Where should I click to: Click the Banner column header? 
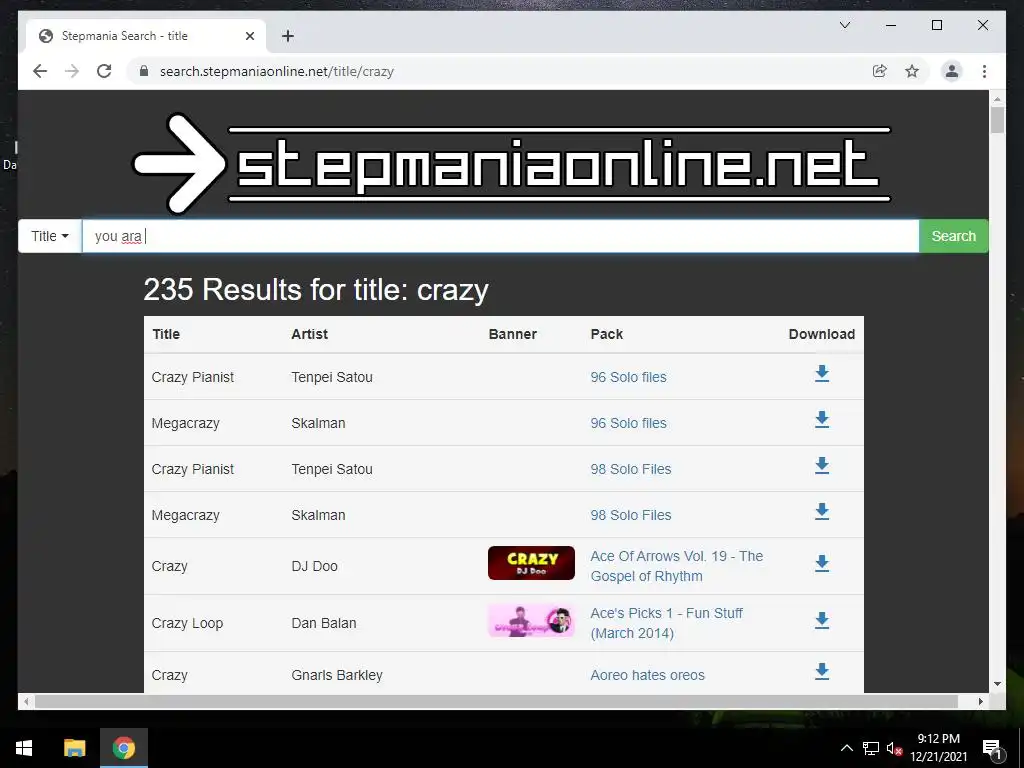pyautogui.click(x=513, y=334)
